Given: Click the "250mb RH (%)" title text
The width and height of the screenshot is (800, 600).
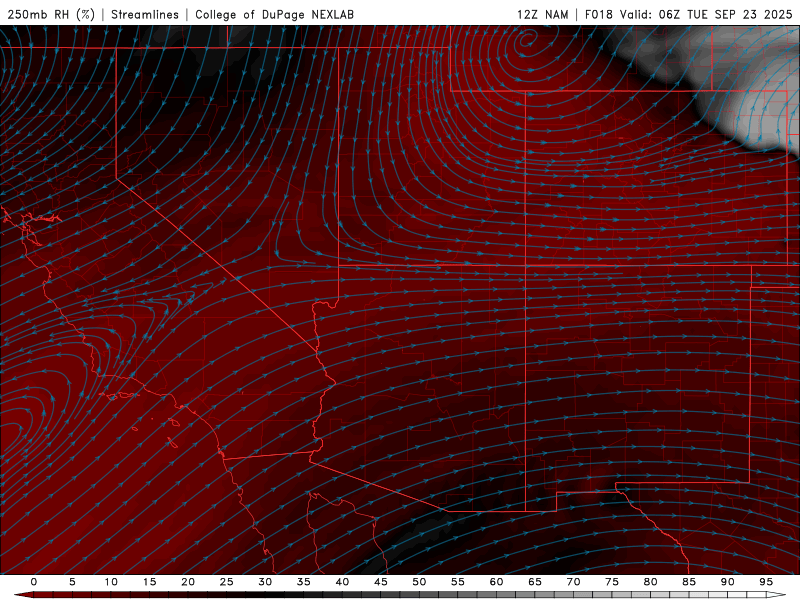Looking at the screenshot, I should coord(51,14).
